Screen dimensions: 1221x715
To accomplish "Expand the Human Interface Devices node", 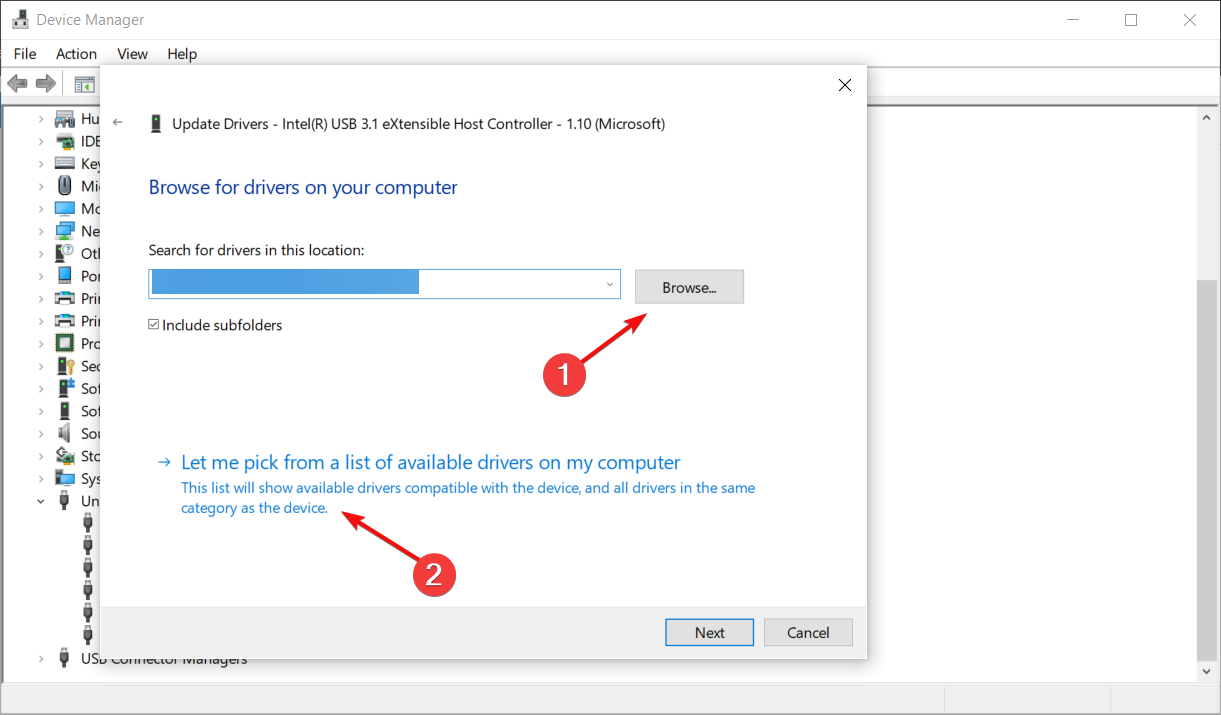I will pyautogui.click(x=41, y=119).
